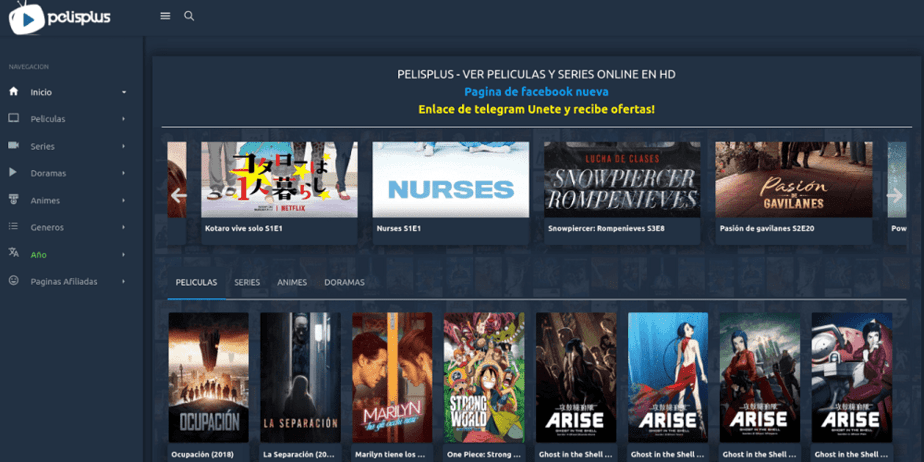This screenshot has width=924, height=462.
Task: Click the One Piece: Strong title text
Action: pos(484,455)
